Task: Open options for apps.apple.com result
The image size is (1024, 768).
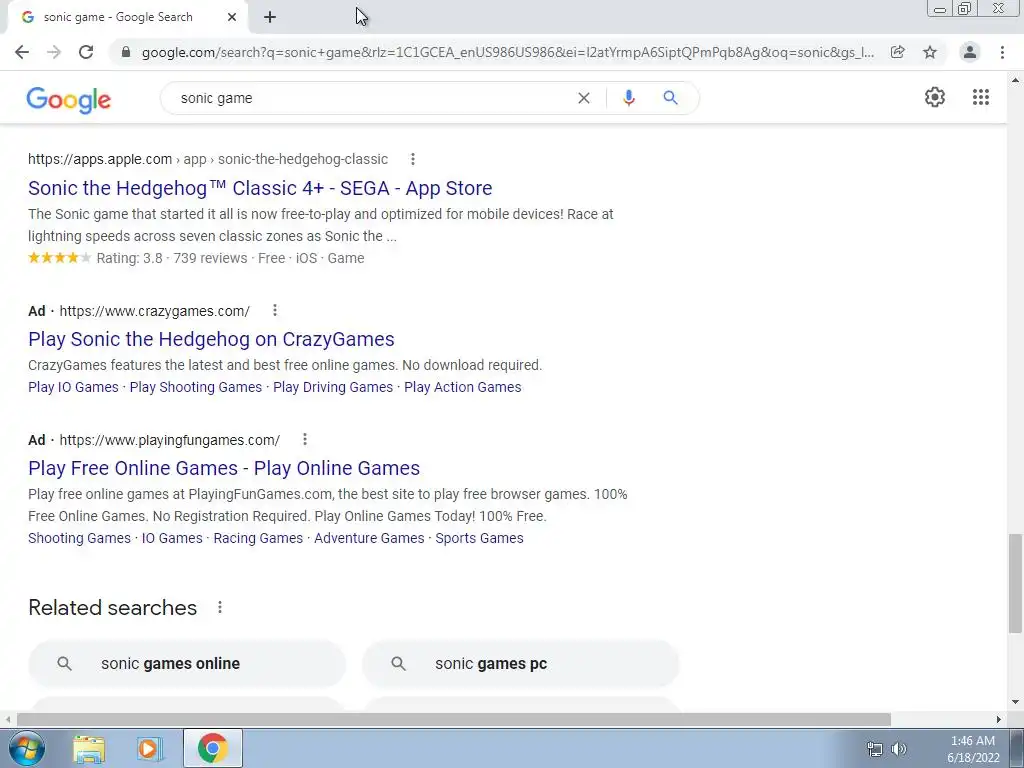Action: (x=413, y=159)
